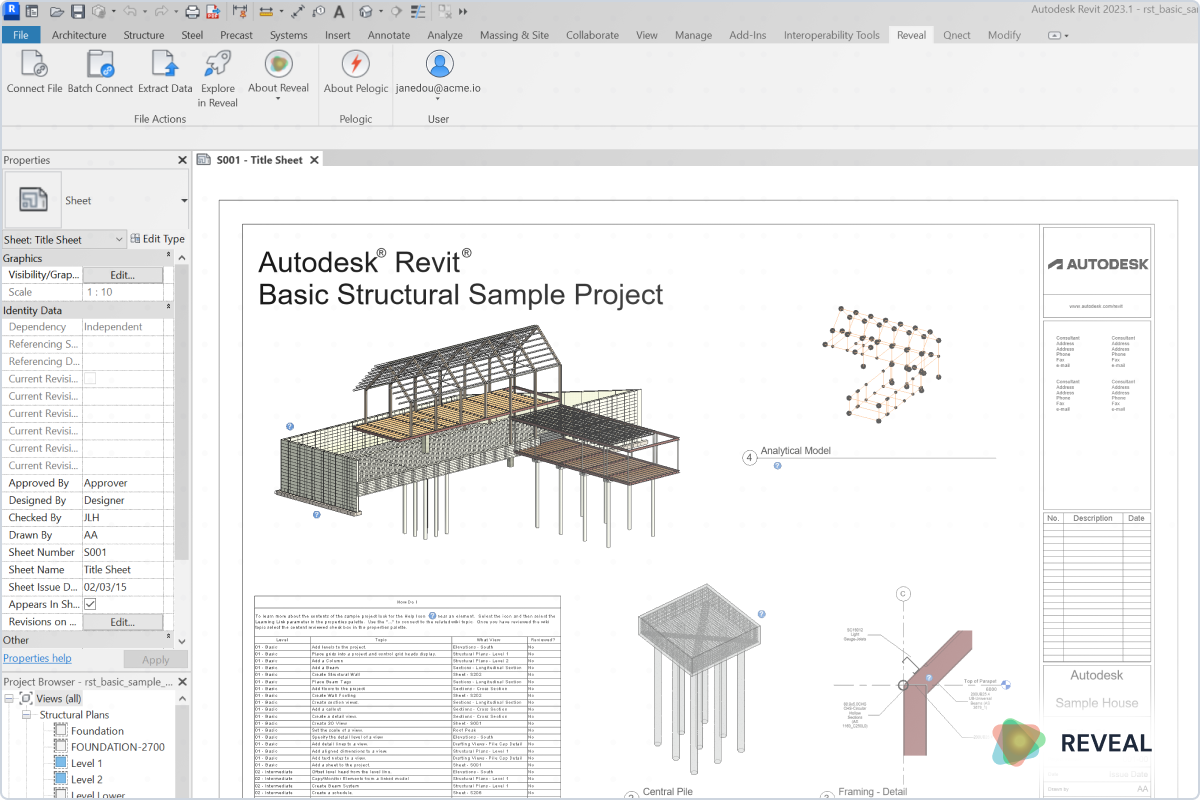Click the Project Browser scroll up arrow

coord(182,699)
